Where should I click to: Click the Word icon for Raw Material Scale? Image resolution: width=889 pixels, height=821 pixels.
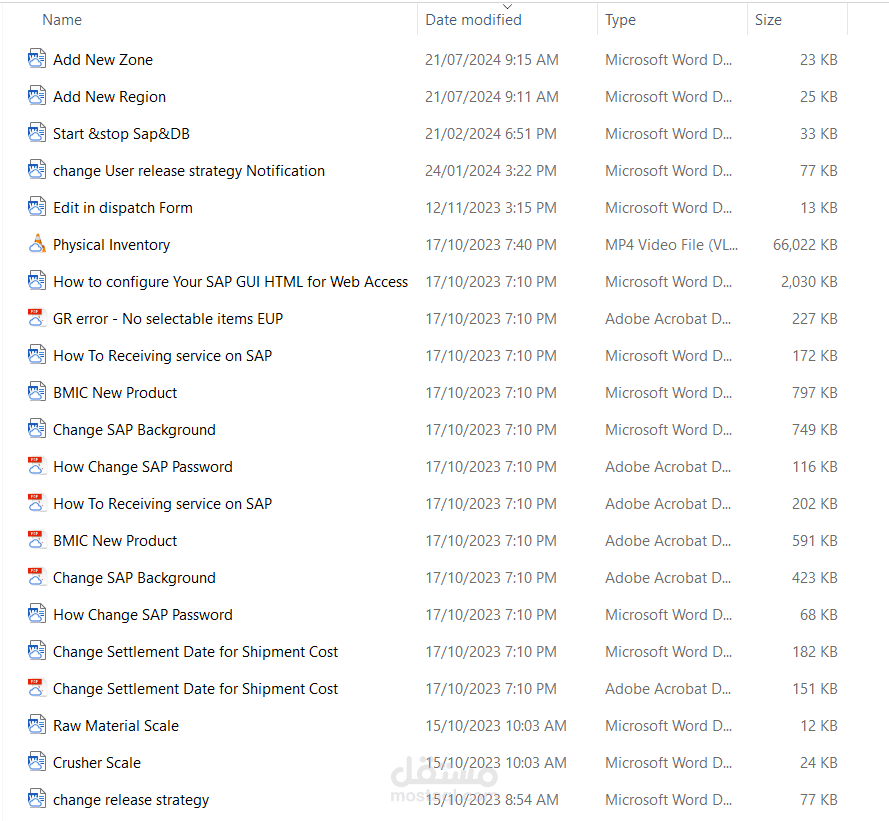click(x=37, y=725)
